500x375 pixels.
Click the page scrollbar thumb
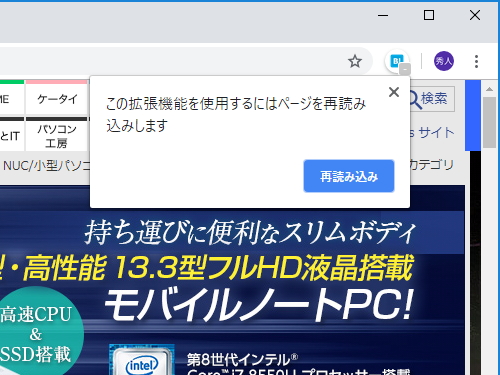click(489, 122)
